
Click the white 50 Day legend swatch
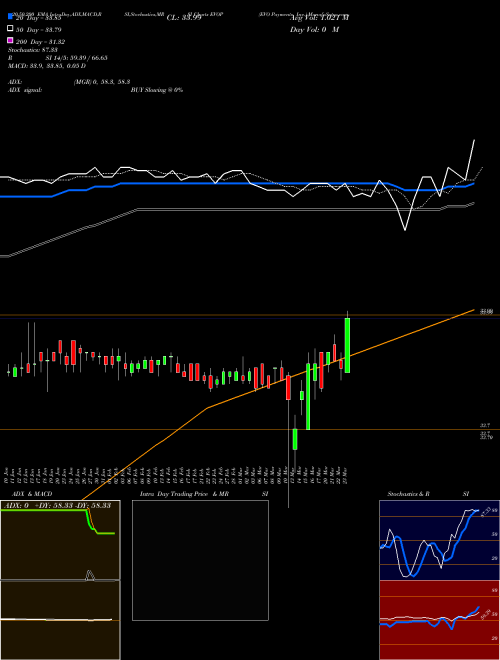coord(10,29)
